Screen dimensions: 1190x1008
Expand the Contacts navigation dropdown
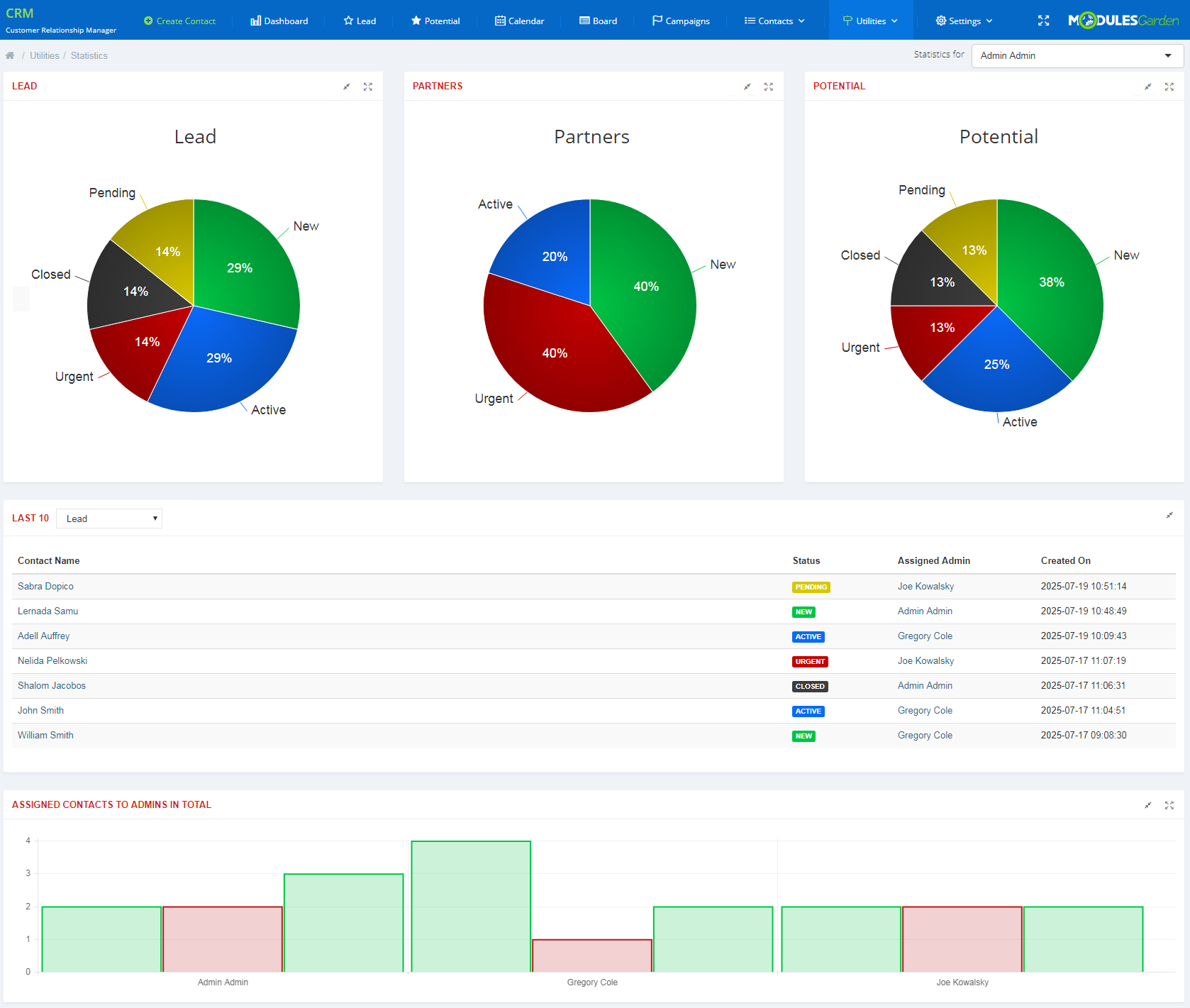point(774,21)
